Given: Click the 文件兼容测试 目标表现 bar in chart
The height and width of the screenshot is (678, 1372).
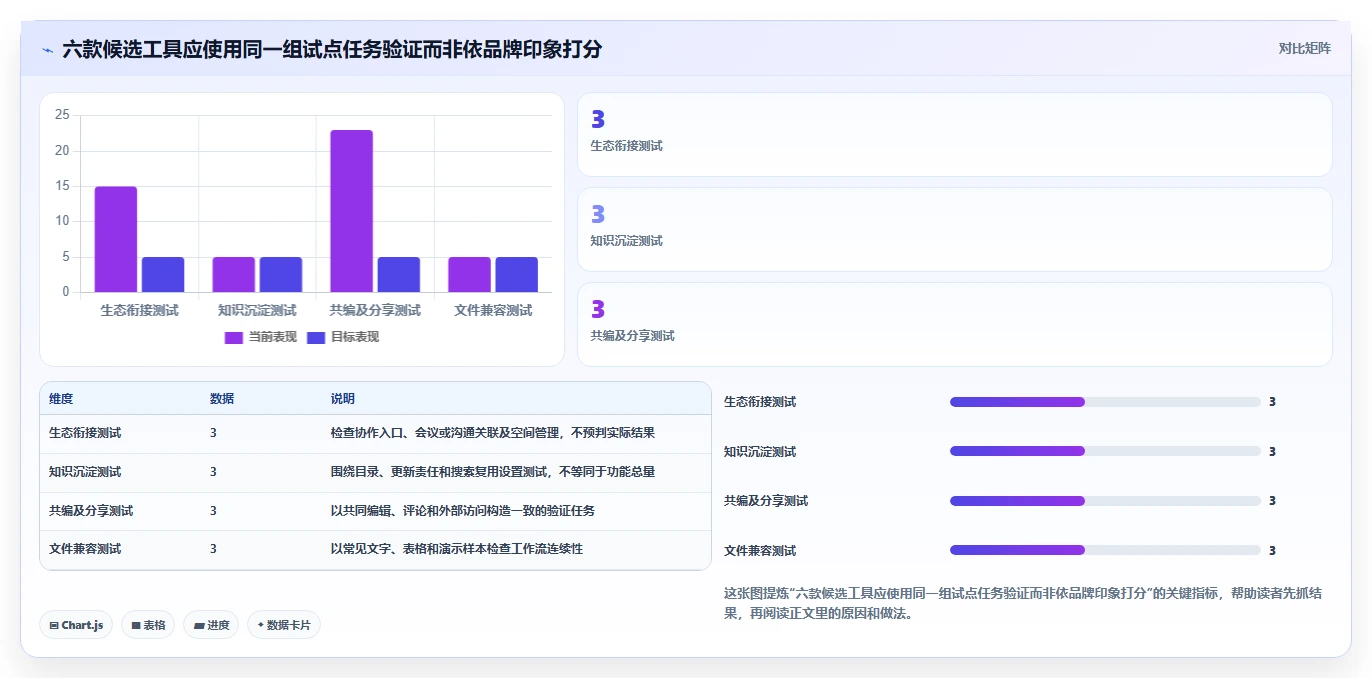Looking at the screenshot, I should click(516, 275).
